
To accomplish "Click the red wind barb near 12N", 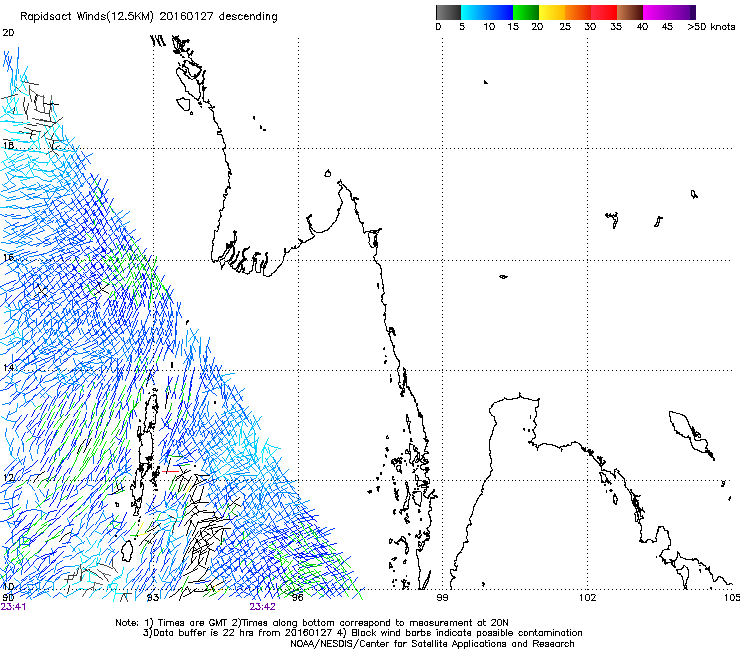I will pyautogui.click(x=170, y=471).
